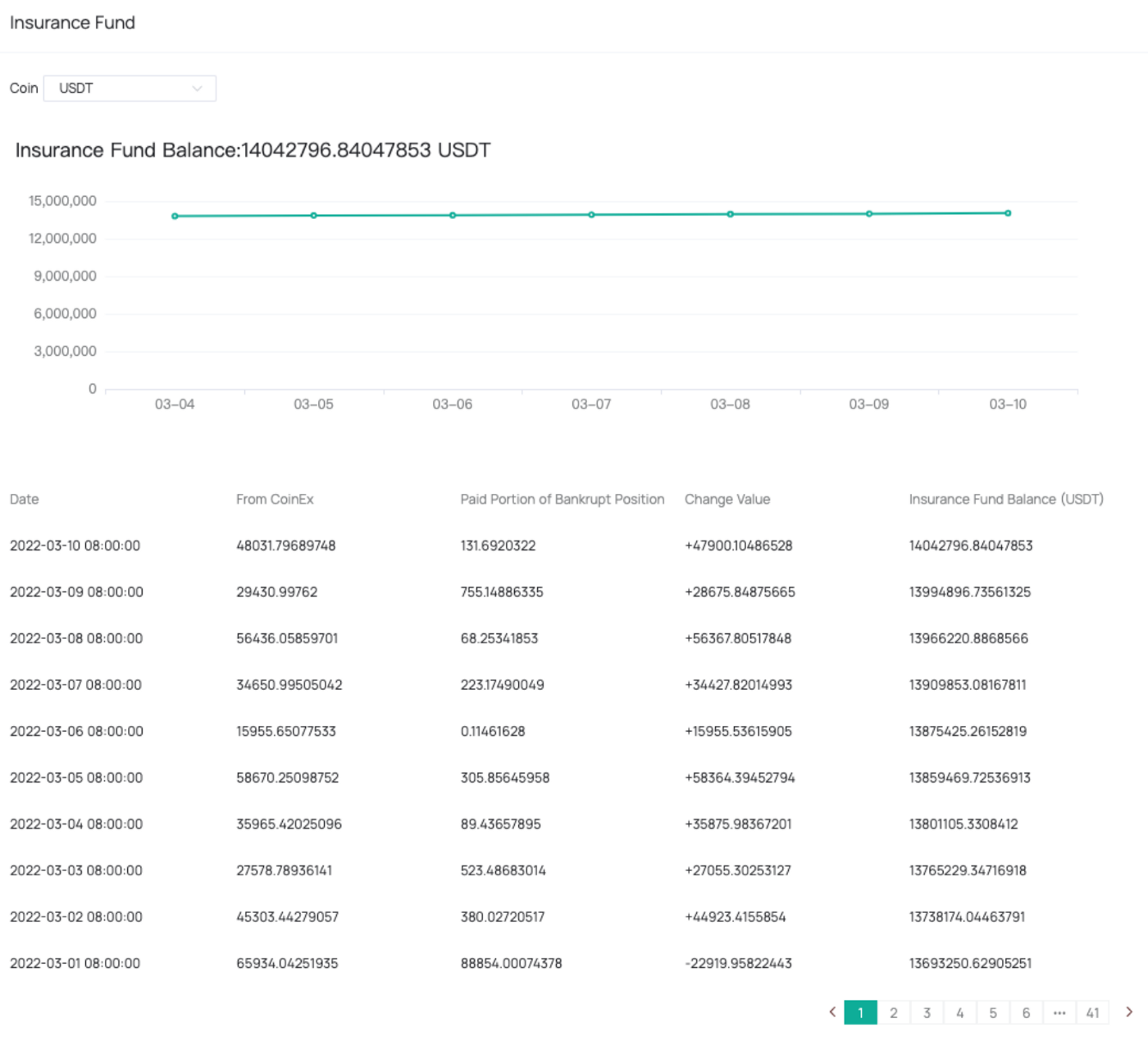This screenshot has height=1041, width=1148.
Task: Select the 03-04 chart data point
Action: pos(175,217)
